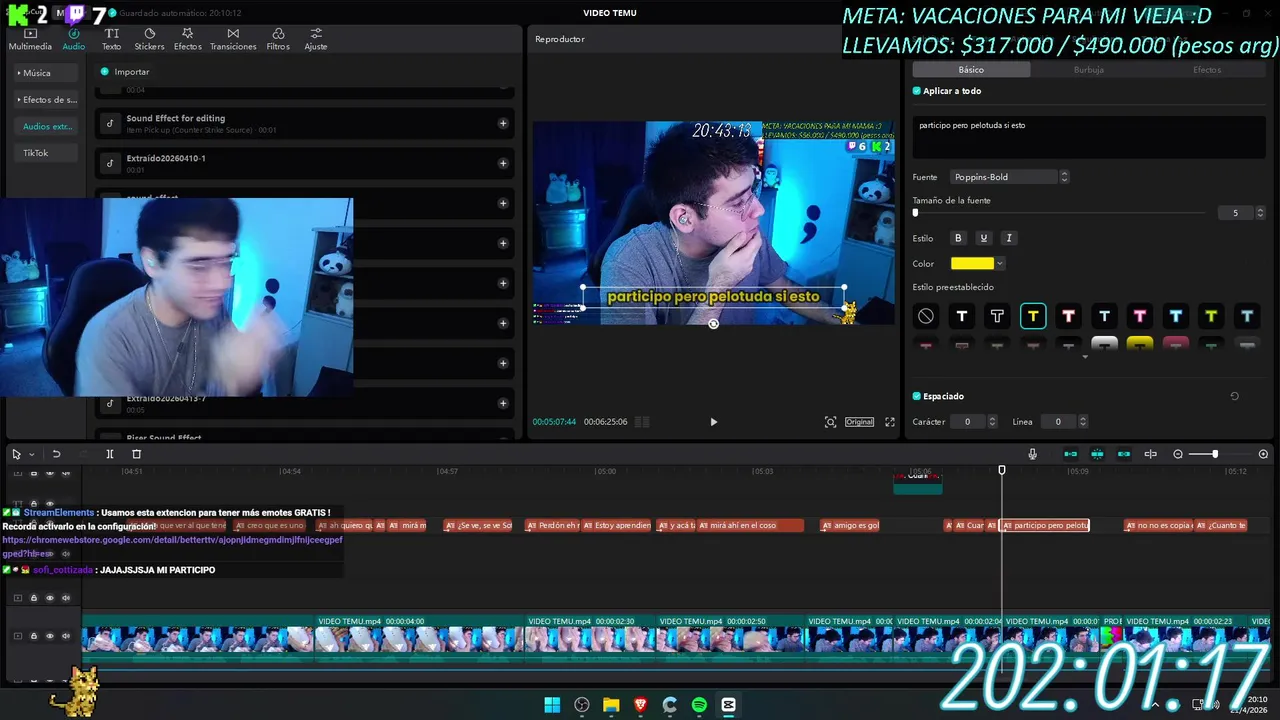Image resolution: width=1280 pixels, height=720 pixels.
Task: Mute the main video track
Action: (x=66, y=636)
